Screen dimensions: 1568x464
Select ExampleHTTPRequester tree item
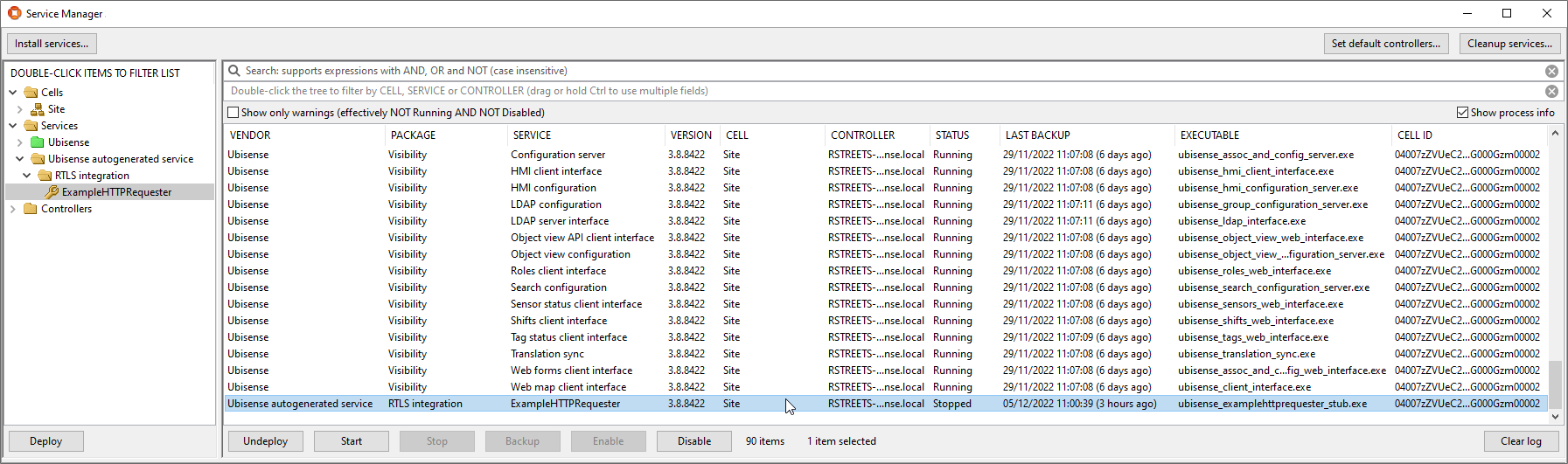pos(116,192)
